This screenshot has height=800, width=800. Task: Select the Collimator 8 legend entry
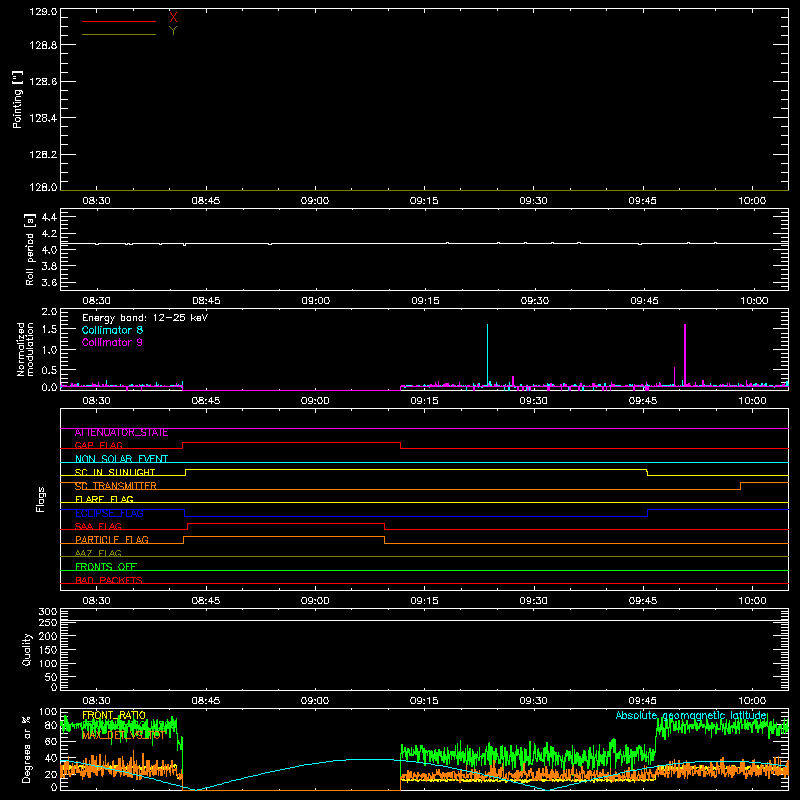(x=112, y=330)
